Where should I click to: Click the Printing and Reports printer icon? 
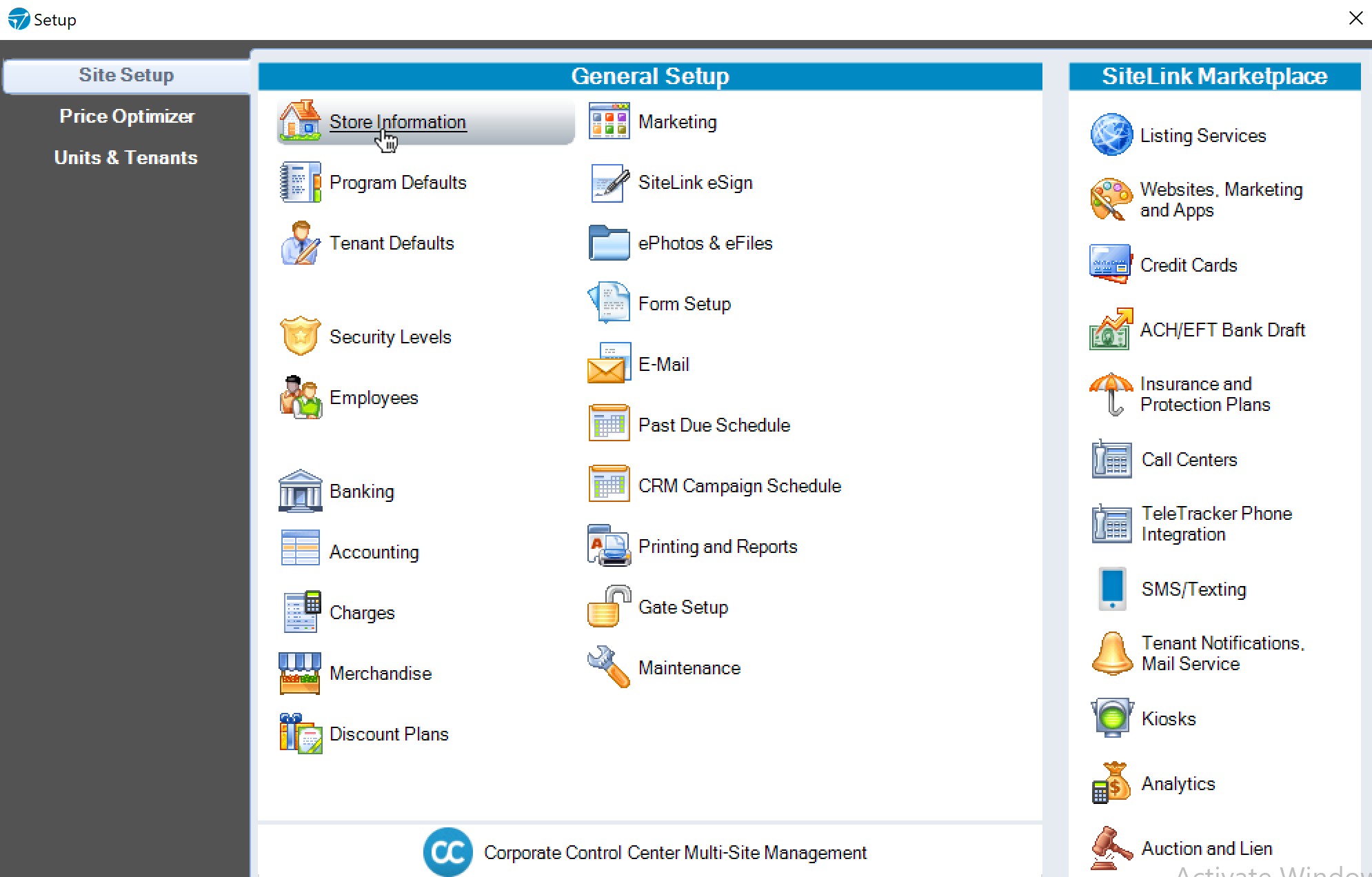(609, 545)
